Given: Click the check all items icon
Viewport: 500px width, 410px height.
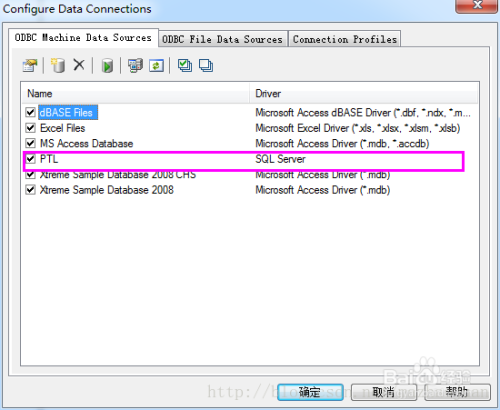Looking at the screenshot, I should [185, 65].
